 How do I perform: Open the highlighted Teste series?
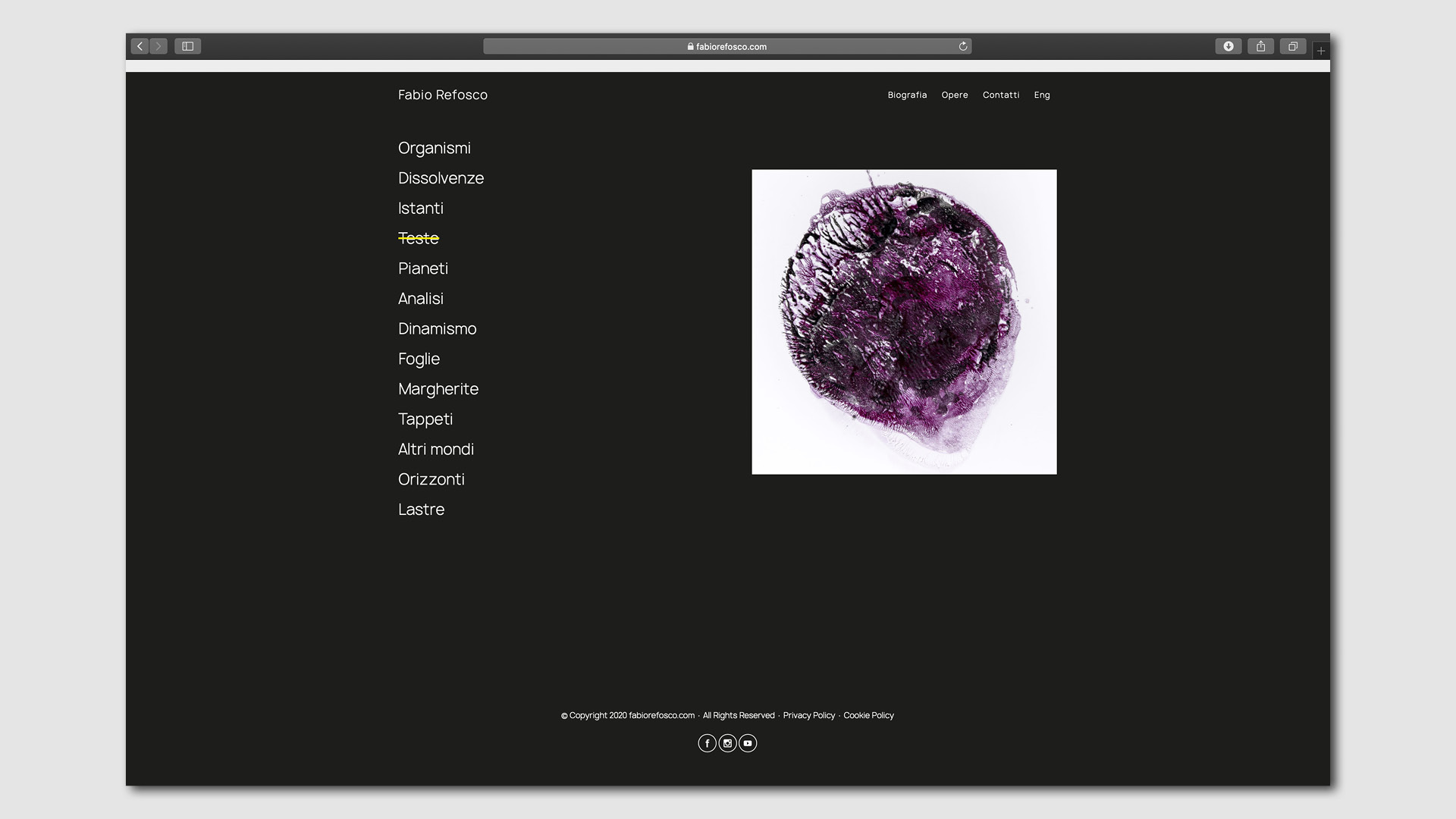tap(419, 238)
